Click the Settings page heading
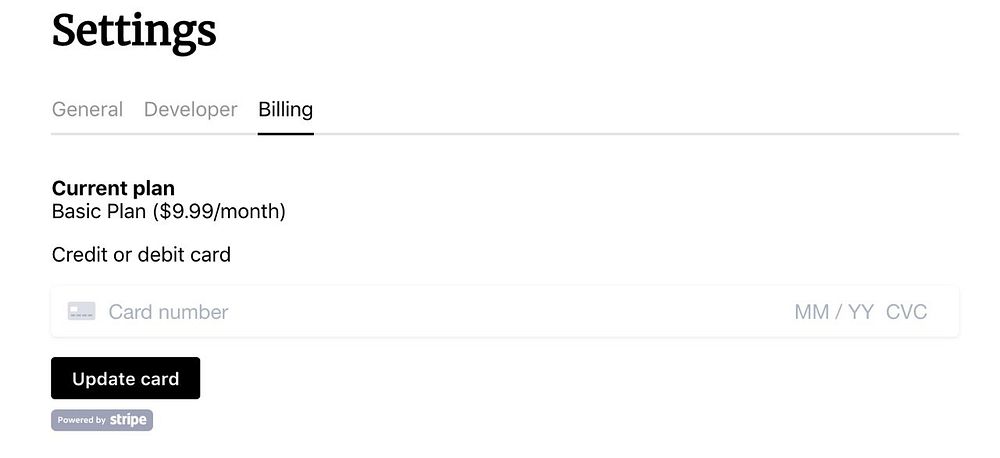 pyautogui.click(x=134, y=30)
